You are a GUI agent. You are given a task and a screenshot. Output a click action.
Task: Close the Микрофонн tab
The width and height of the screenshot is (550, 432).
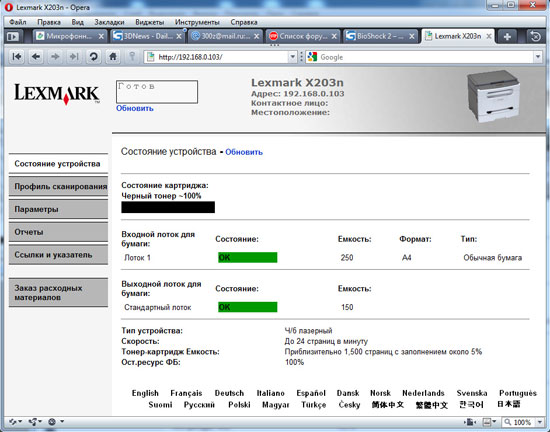pos(101,36)
